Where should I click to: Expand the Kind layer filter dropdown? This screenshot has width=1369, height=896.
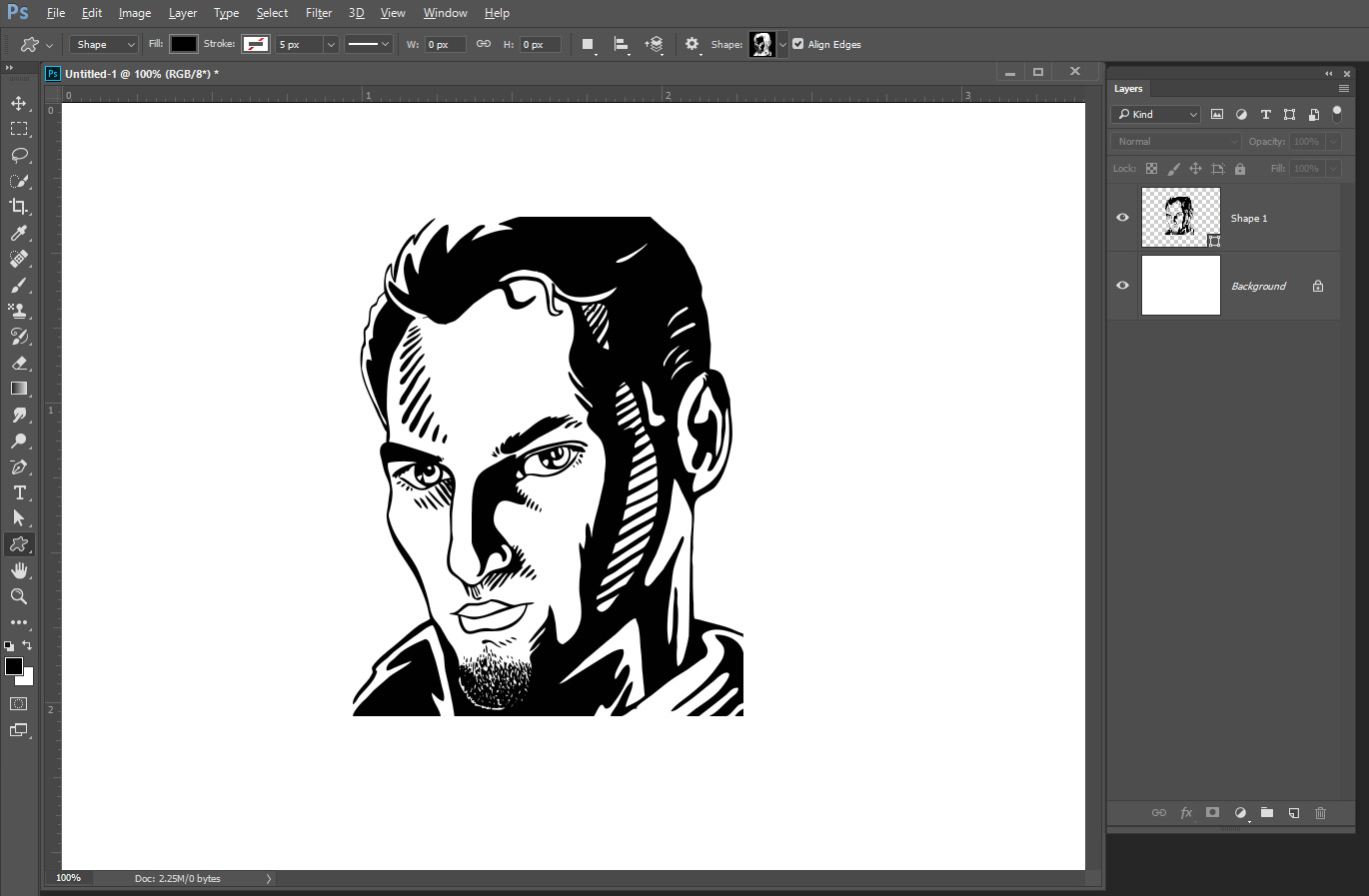pyautogui.click(x=1156, y=114)
